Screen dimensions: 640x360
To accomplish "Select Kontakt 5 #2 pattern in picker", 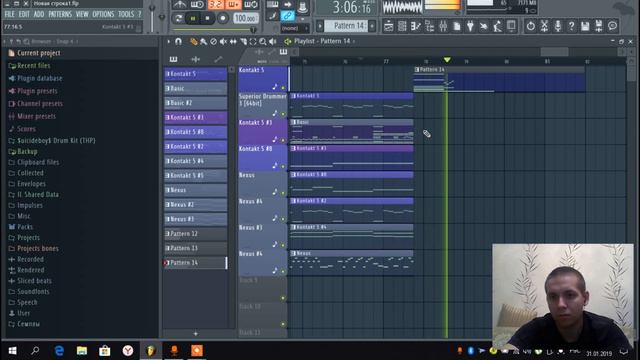I will 196,147.
